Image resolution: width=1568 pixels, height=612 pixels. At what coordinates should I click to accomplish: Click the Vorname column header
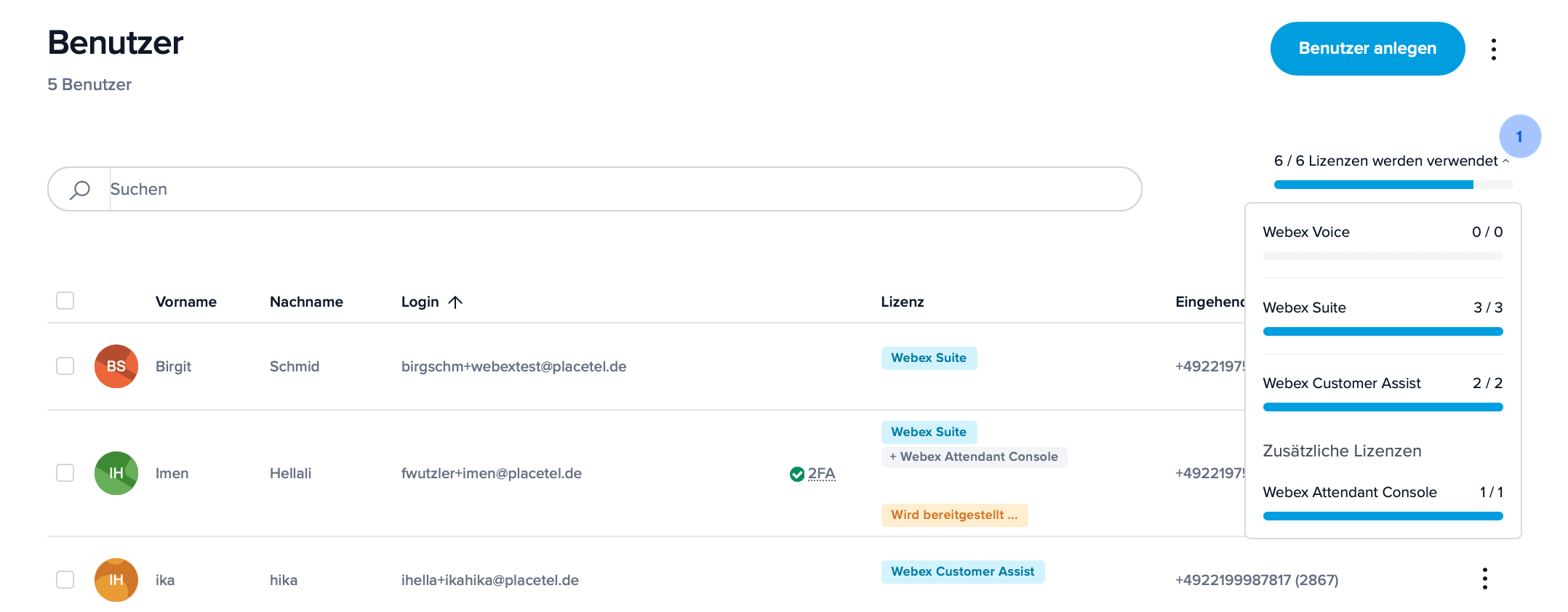click(186, 302)
